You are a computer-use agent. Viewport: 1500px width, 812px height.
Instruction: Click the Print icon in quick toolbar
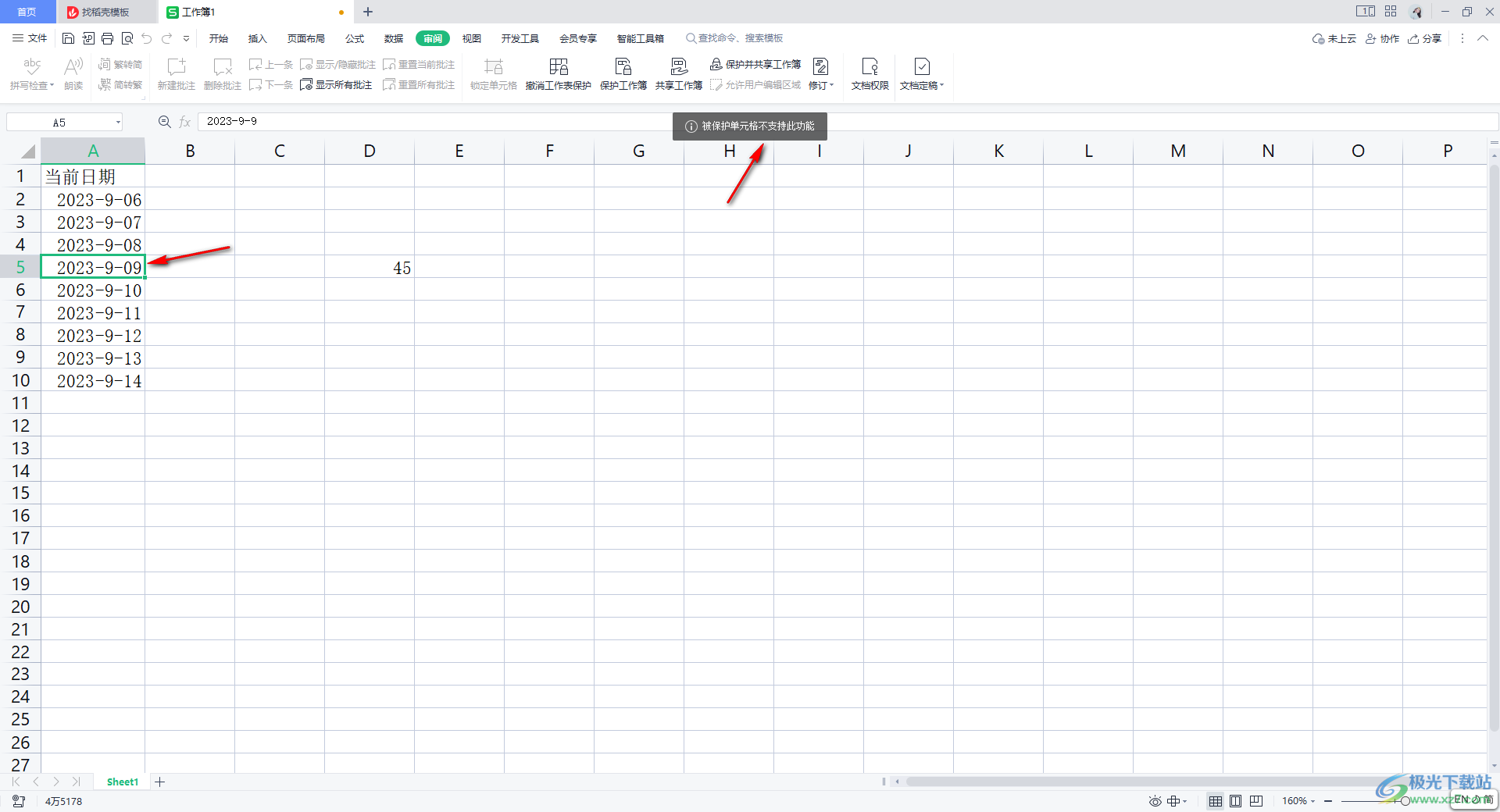108,38
